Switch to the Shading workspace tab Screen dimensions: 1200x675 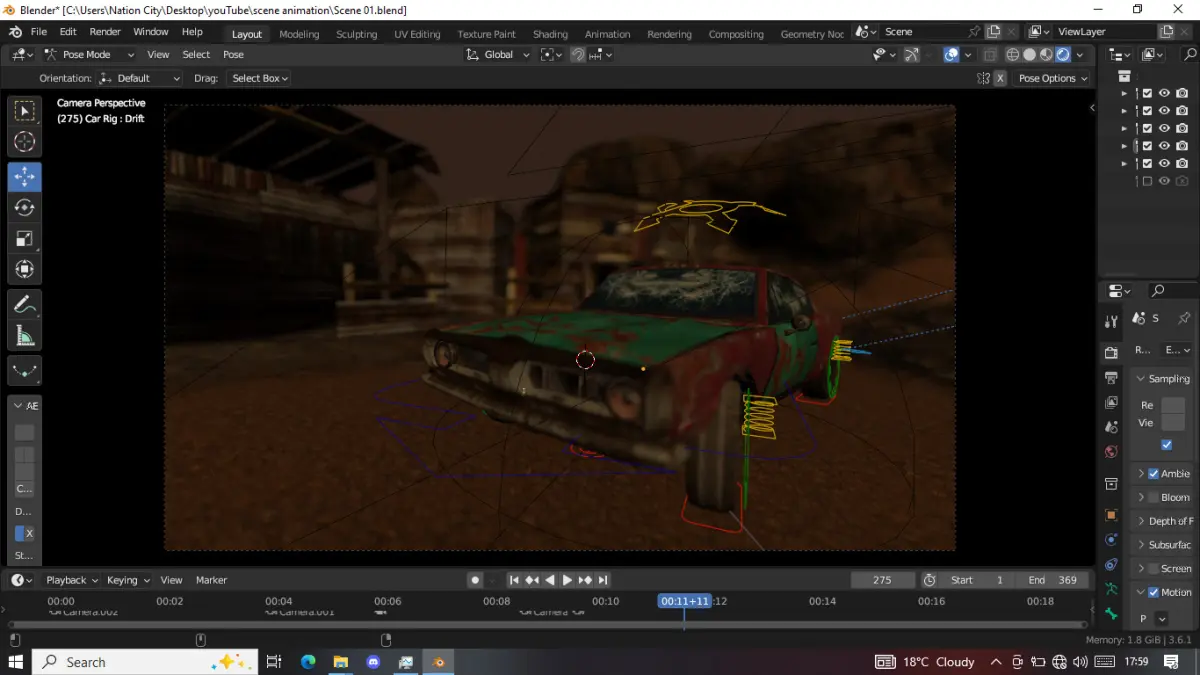click(x=550, y=34)
